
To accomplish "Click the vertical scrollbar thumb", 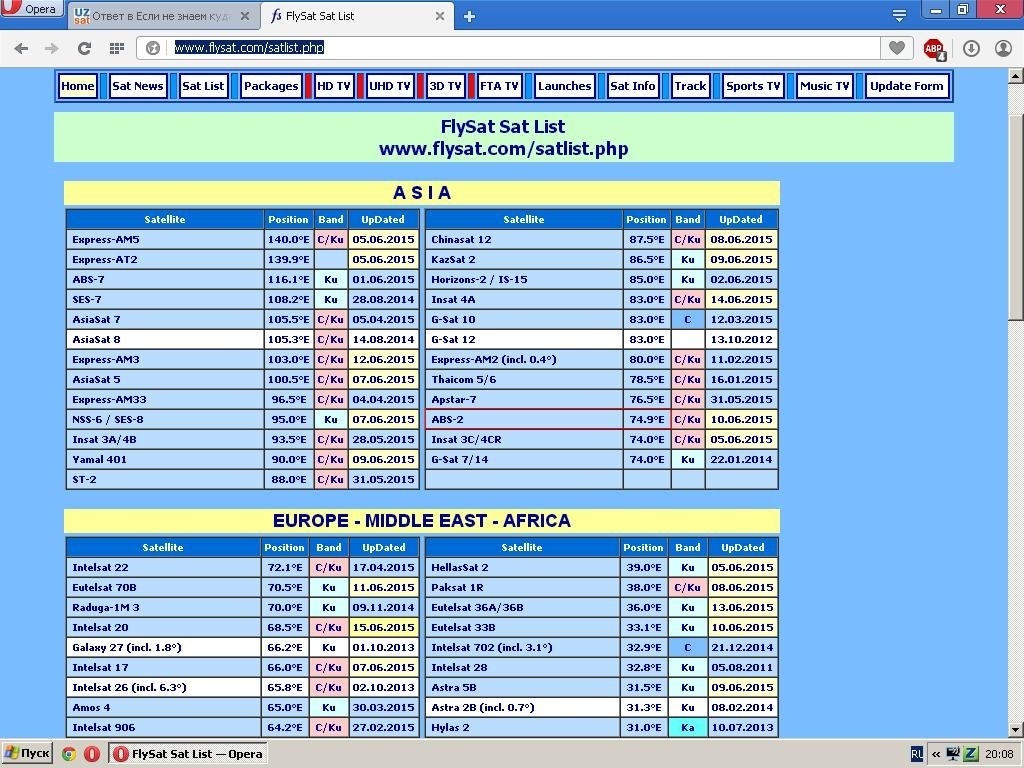I will pos(1016,216).
